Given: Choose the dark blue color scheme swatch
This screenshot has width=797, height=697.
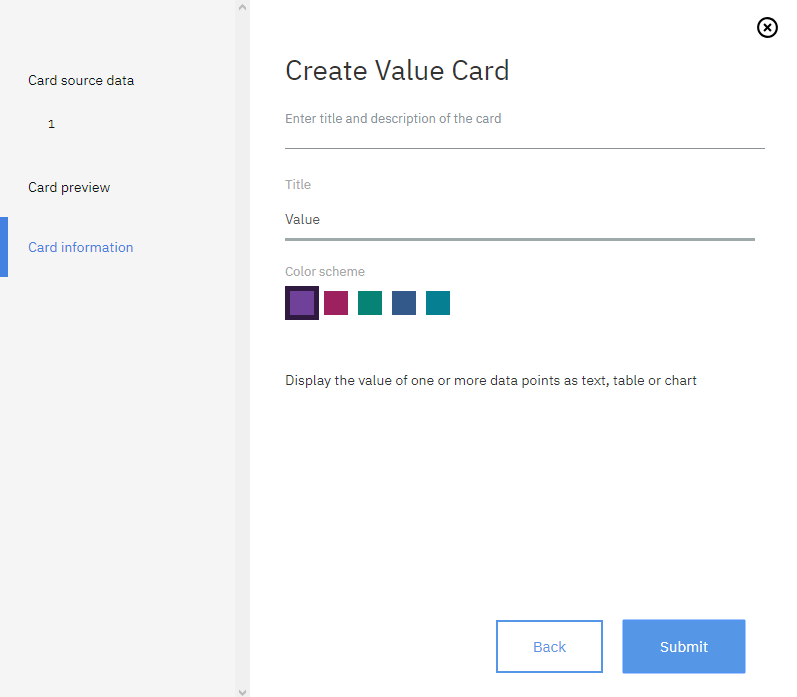Looking at the screenshot, I should (x=404, y=303).
